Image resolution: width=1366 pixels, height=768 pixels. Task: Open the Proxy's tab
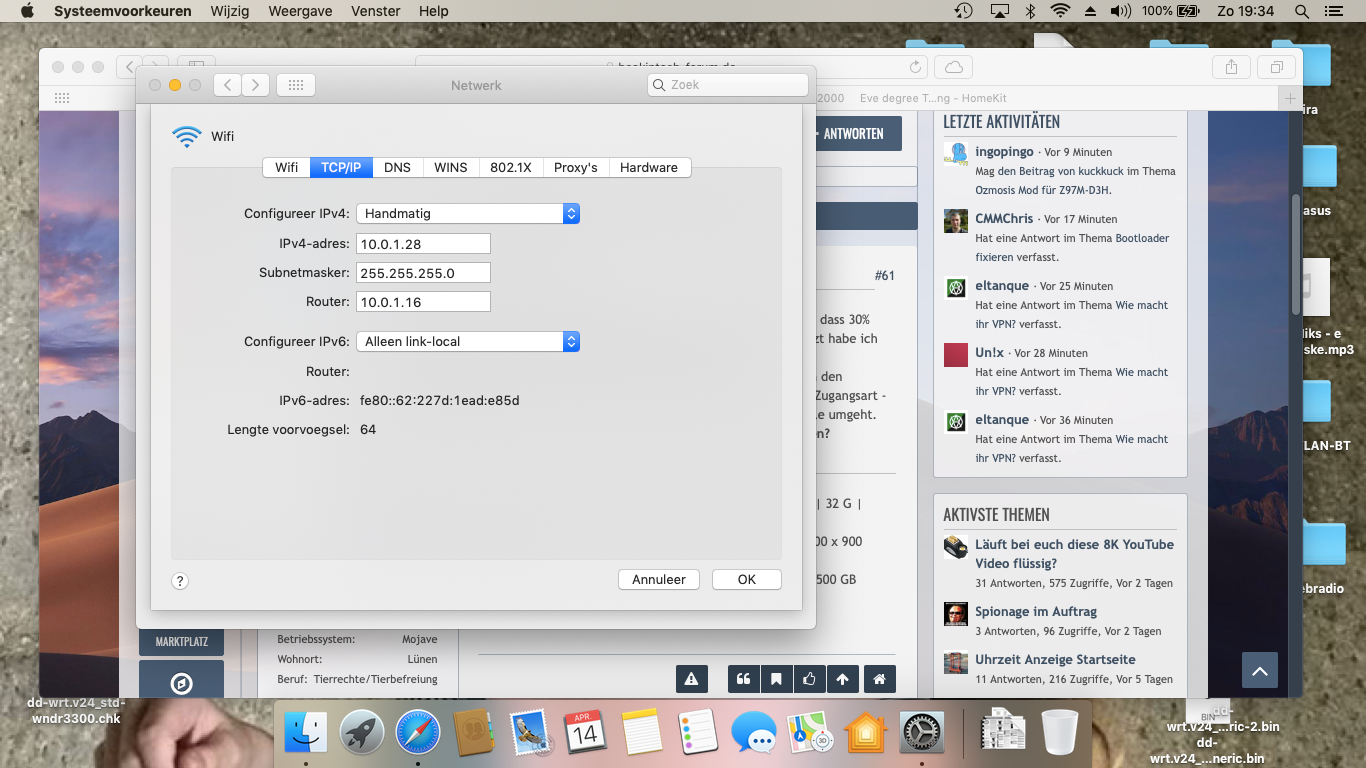tap(575, 167)
